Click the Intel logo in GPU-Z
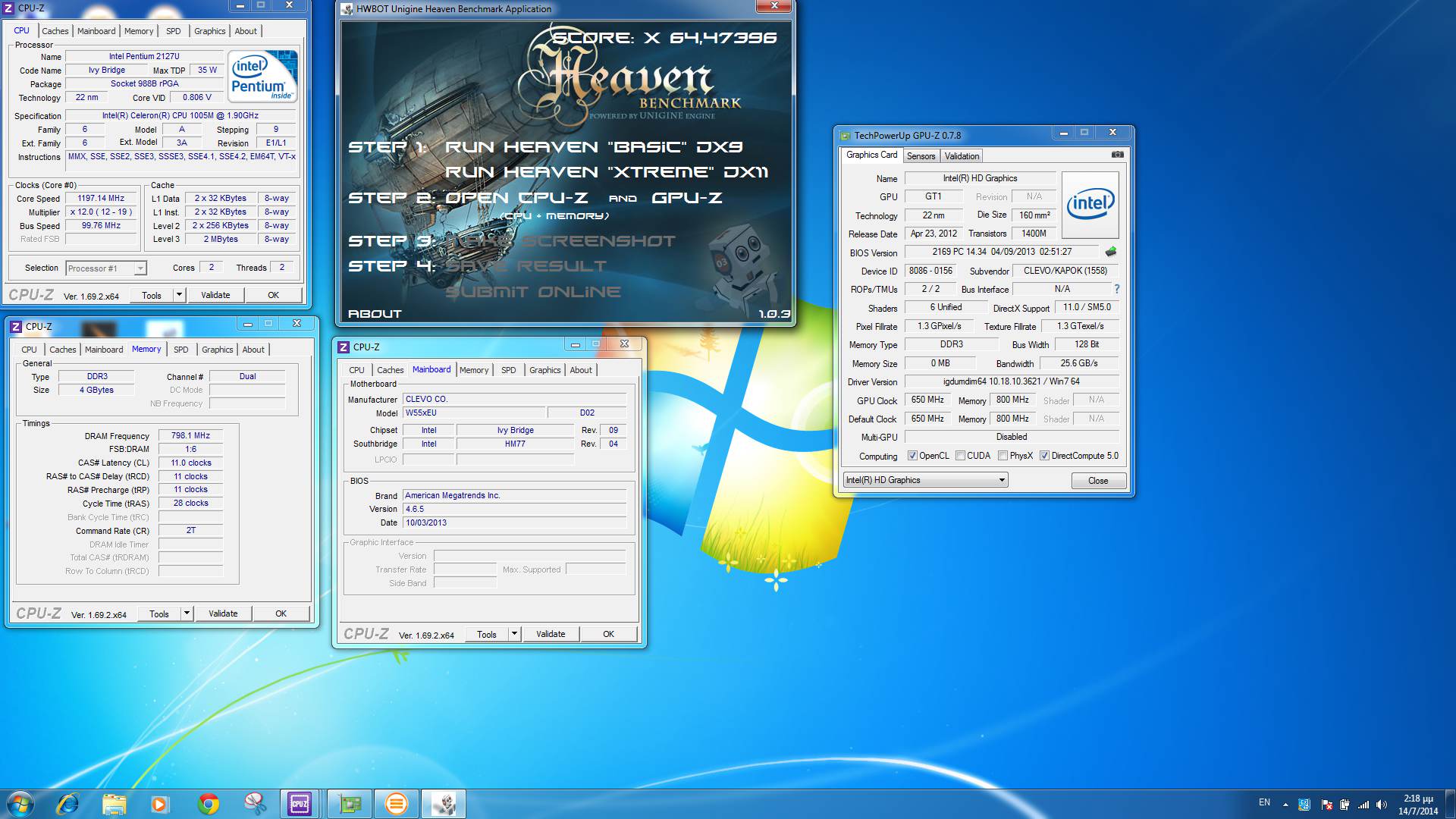Image resolution: width=1456 pixels, height=819 pixels. 1090,205
